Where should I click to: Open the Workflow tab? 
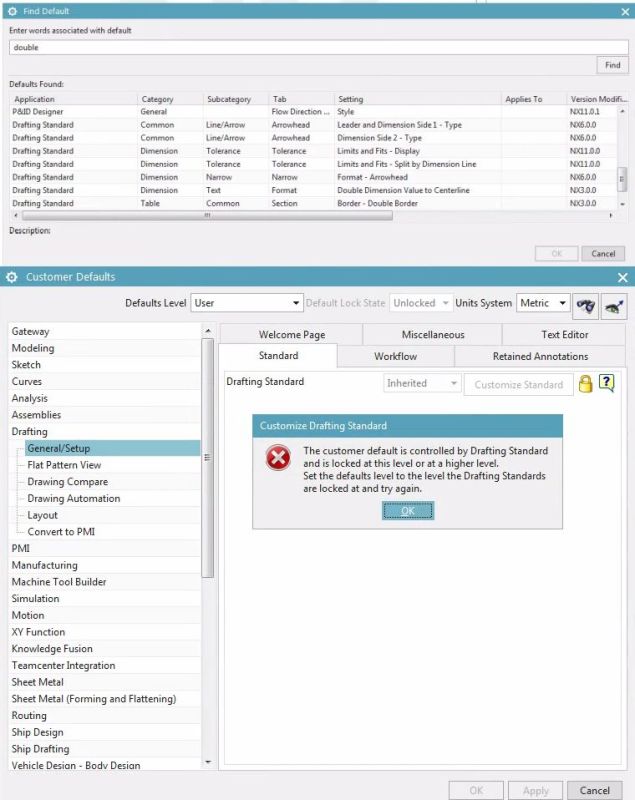coord(395,356)
